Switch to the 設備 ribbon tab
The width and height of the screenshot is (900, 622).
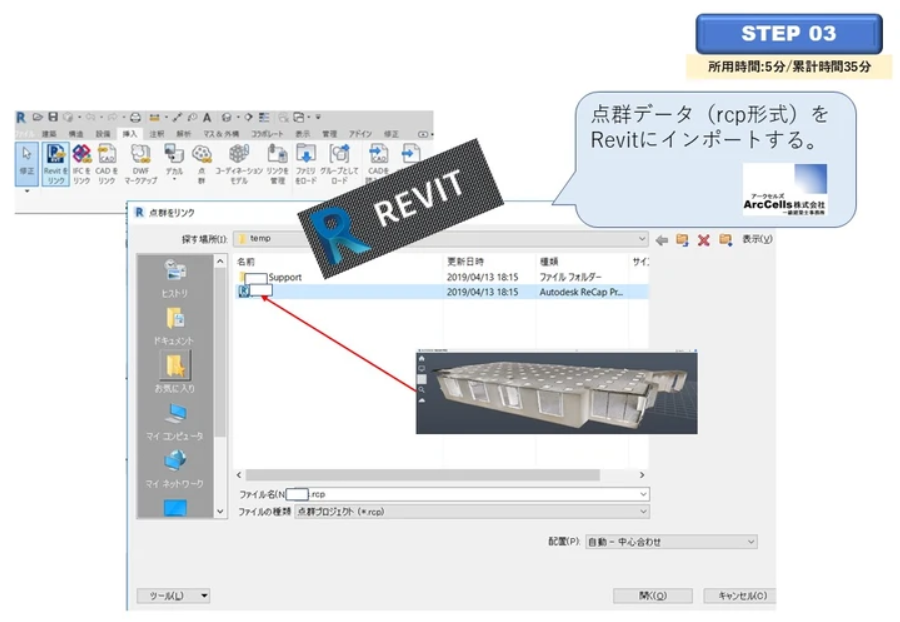[x=103, y=134]
